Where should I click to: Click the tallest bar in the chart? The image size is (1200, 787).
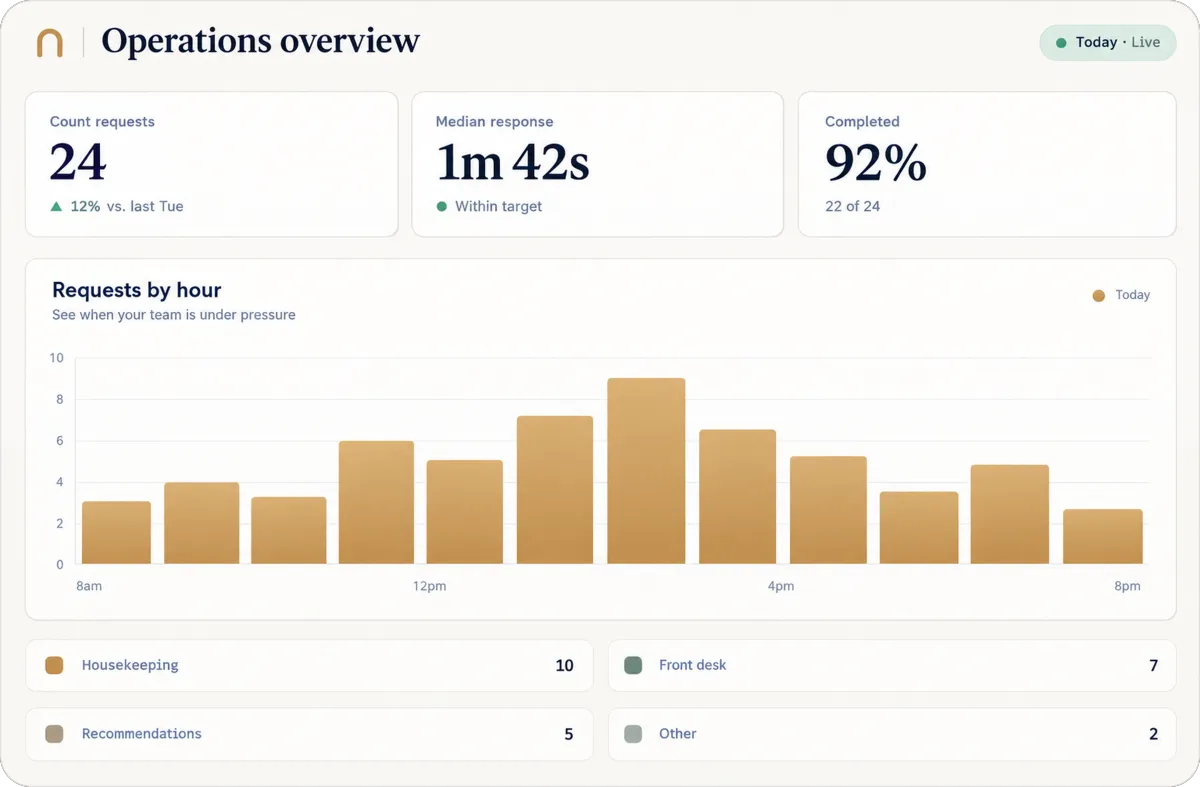pos(646,471)
